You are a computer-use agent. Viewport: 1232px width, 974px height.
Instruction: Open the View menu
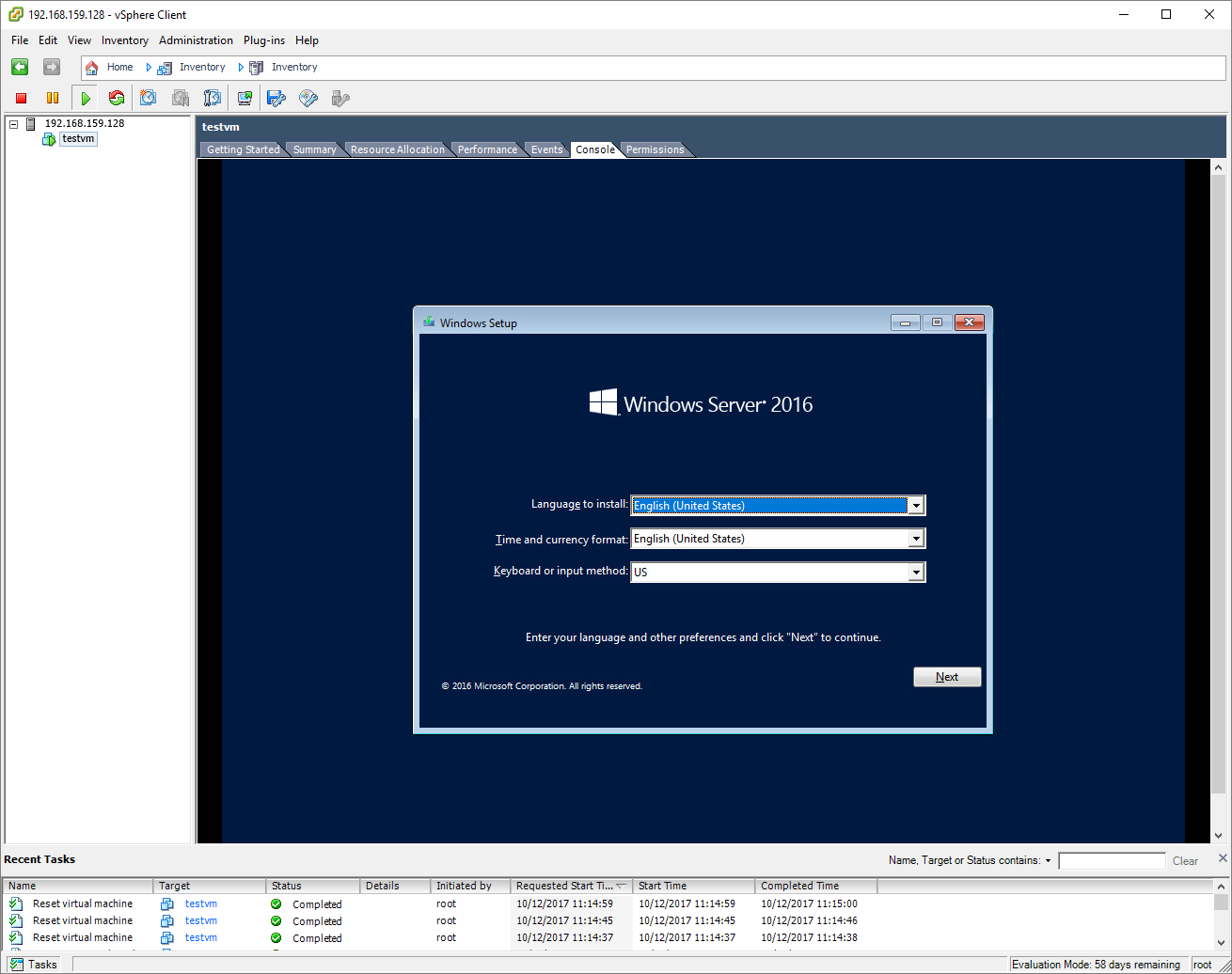79,40
